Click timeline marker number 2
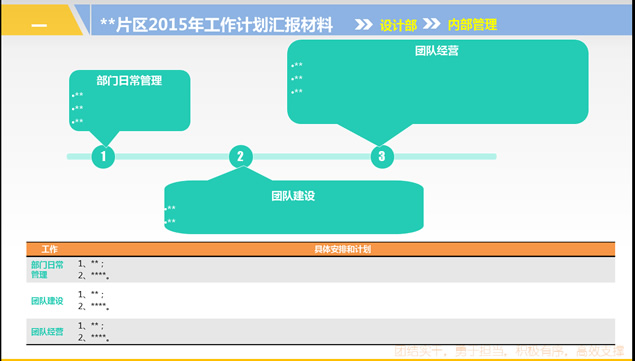This screenshot has height=361, width=635. [x=241, y=156]
